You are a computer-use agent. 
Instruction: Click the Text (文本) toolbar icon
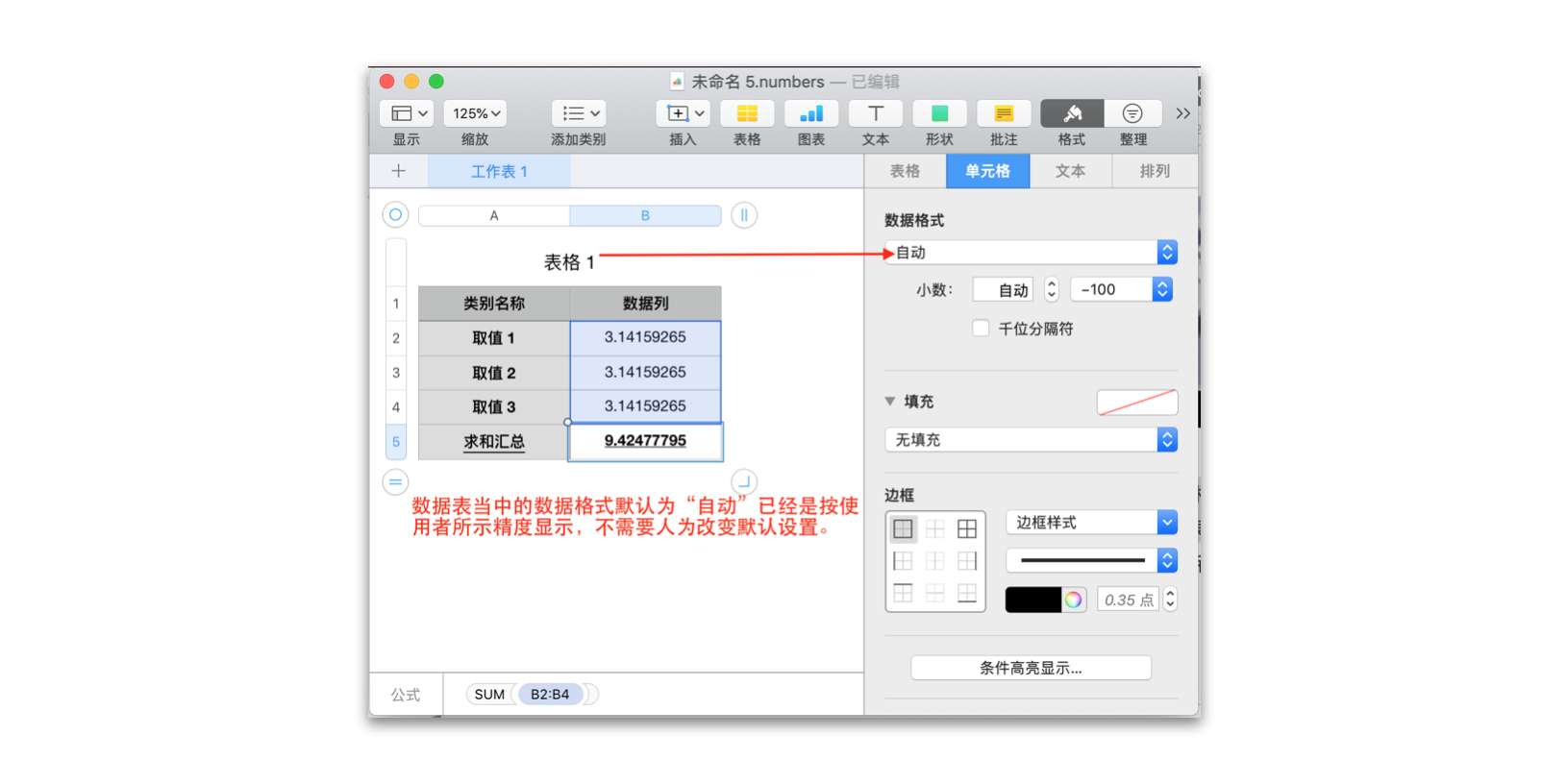(x=875, y=114)
